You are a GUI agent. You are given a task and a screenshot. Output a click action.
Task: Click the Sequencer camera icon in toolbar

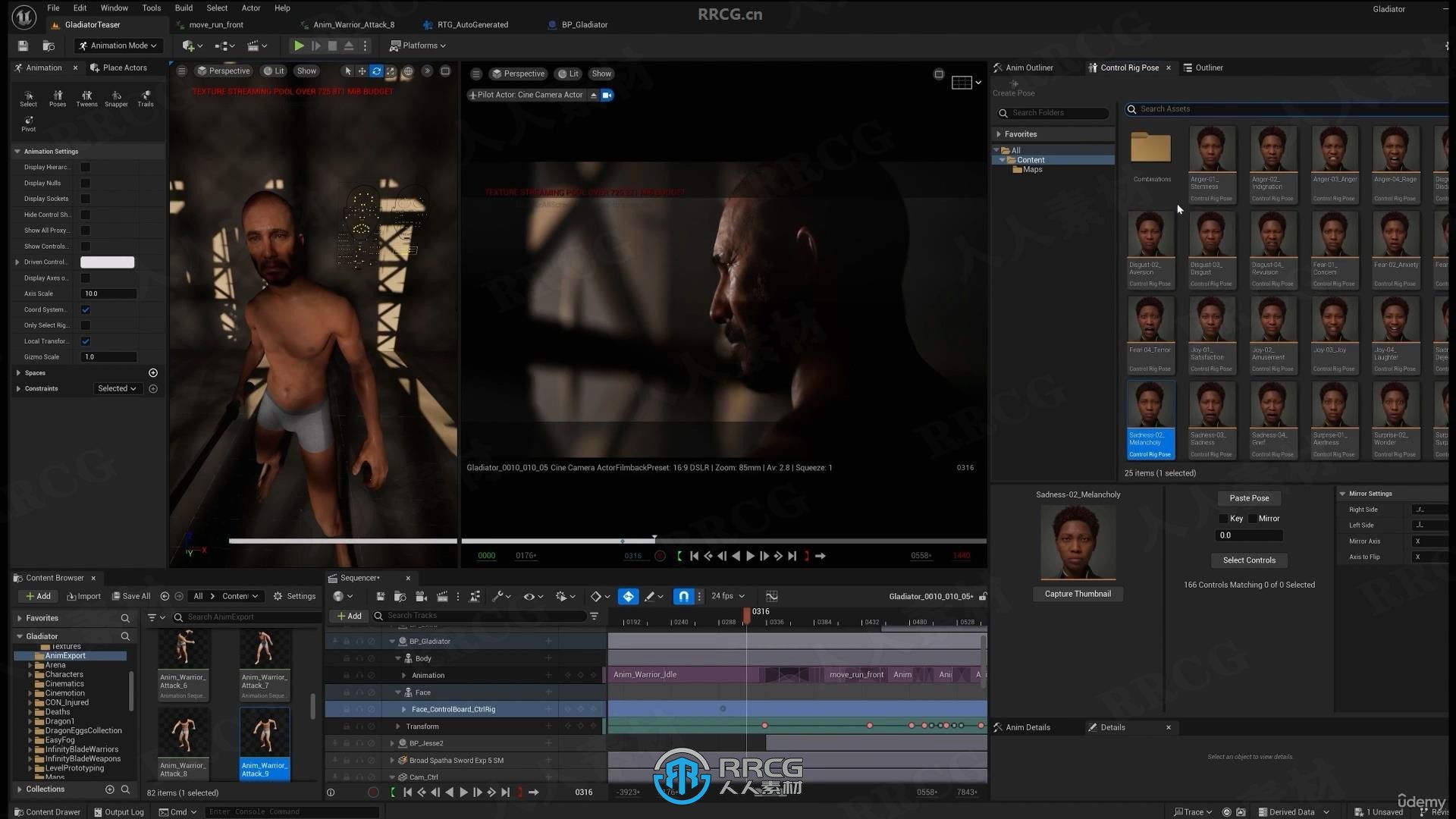[422, 597]
